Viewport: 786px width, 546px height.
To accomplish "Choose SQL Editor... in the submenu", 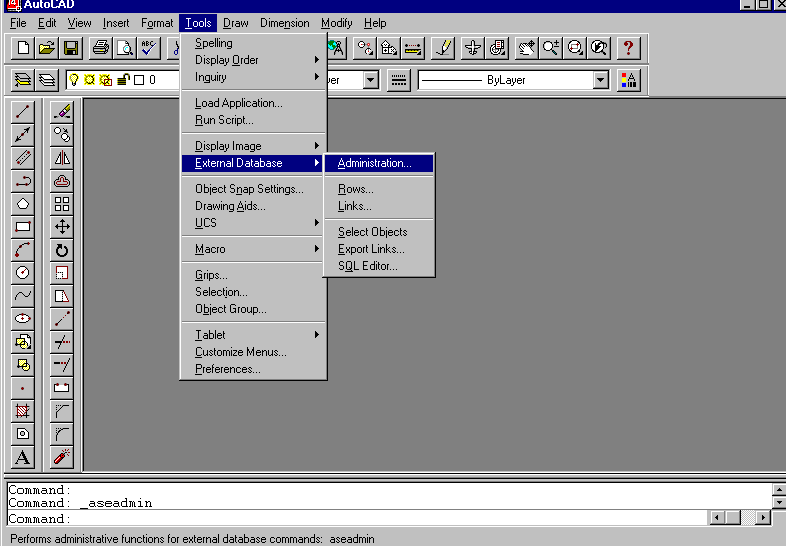I will point(379,266).
